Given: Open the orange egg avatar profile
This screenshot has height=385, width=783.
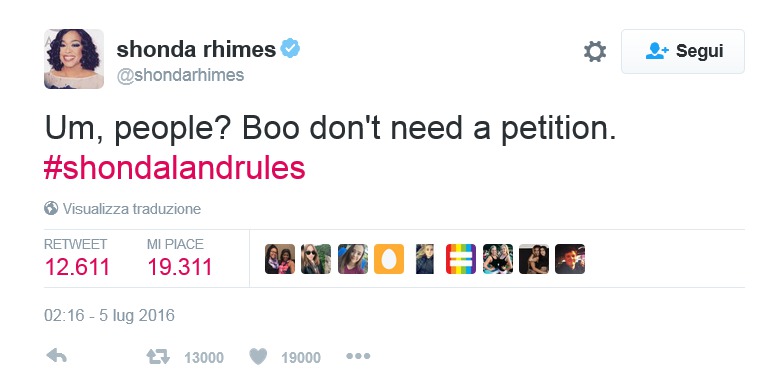Looking at the screenshot, I should coord(389,259).
